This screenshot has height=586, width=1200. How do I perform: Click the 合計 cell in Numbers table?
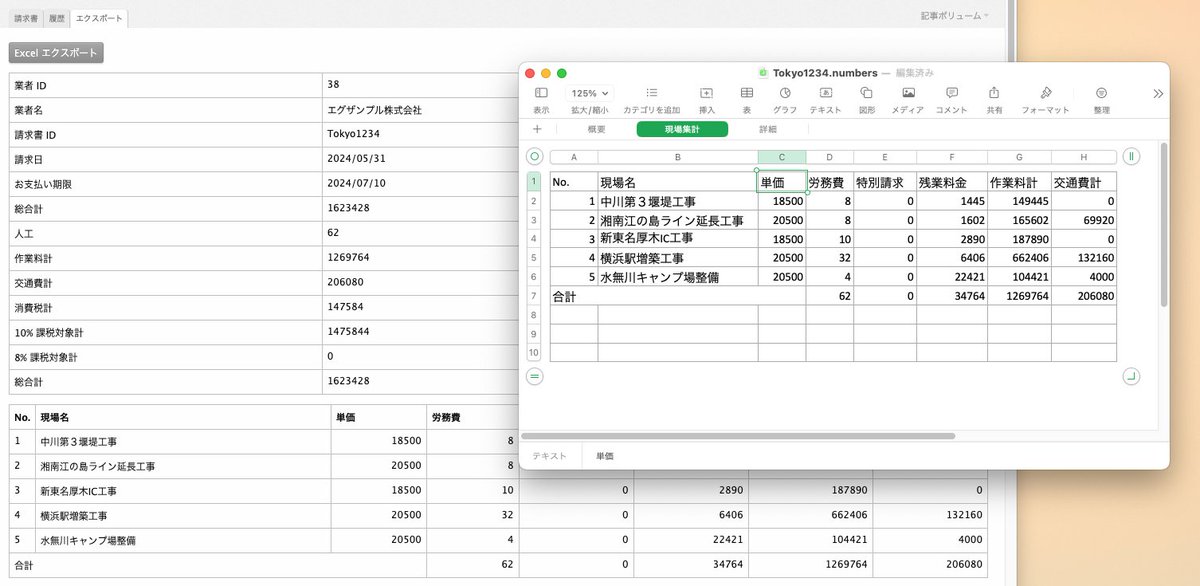(678, 296)
